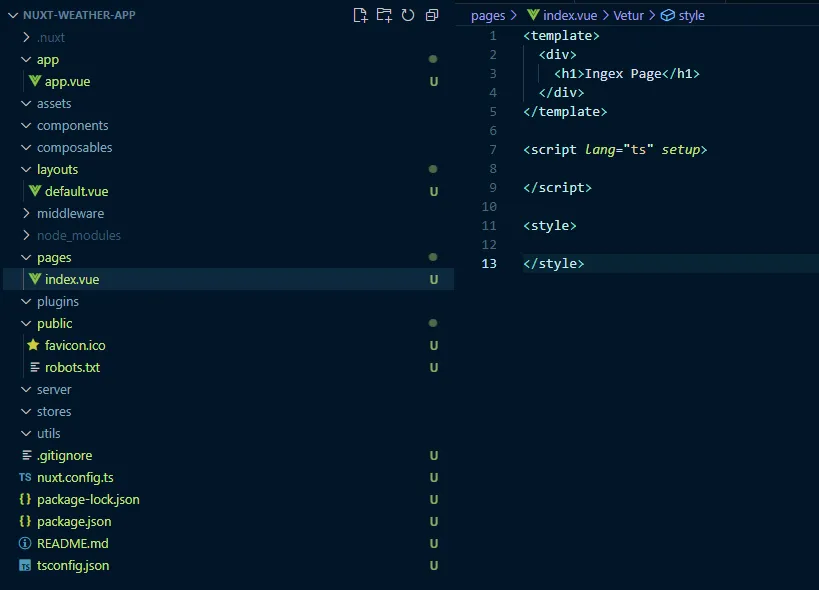The image size is (819, 590).
Task: Collapse the composables folder chevron
Action: click(26, 147)
